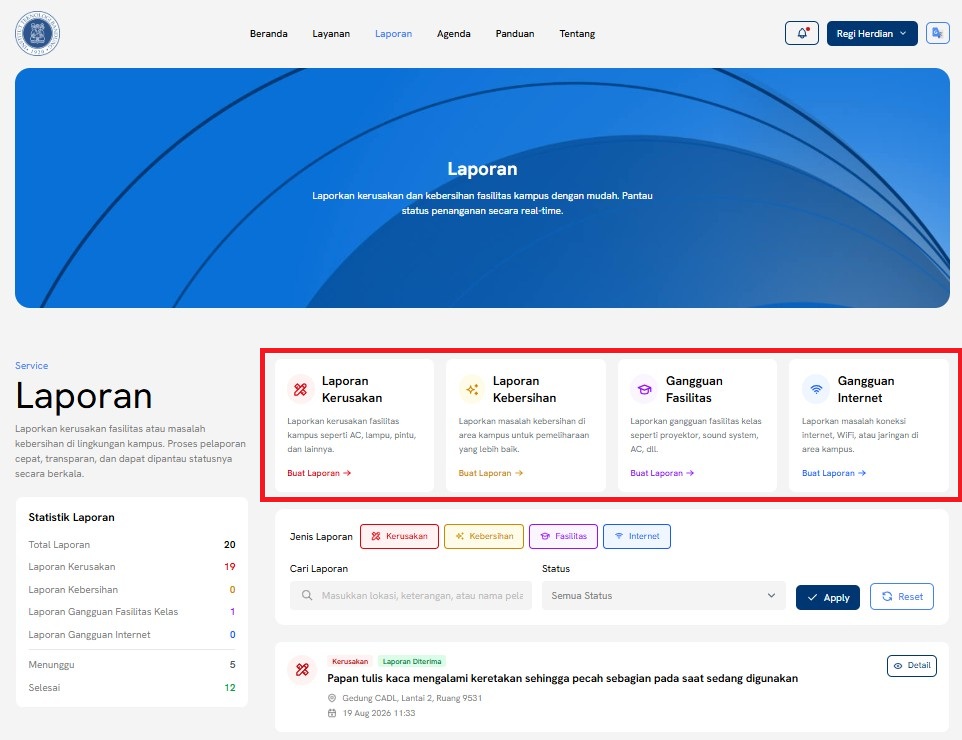Apply the report filters

coord(828,597)
